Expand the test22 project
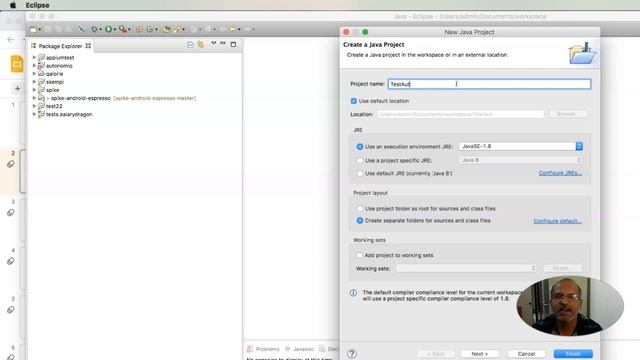This screenshot has height=360, width=640. 34,106
